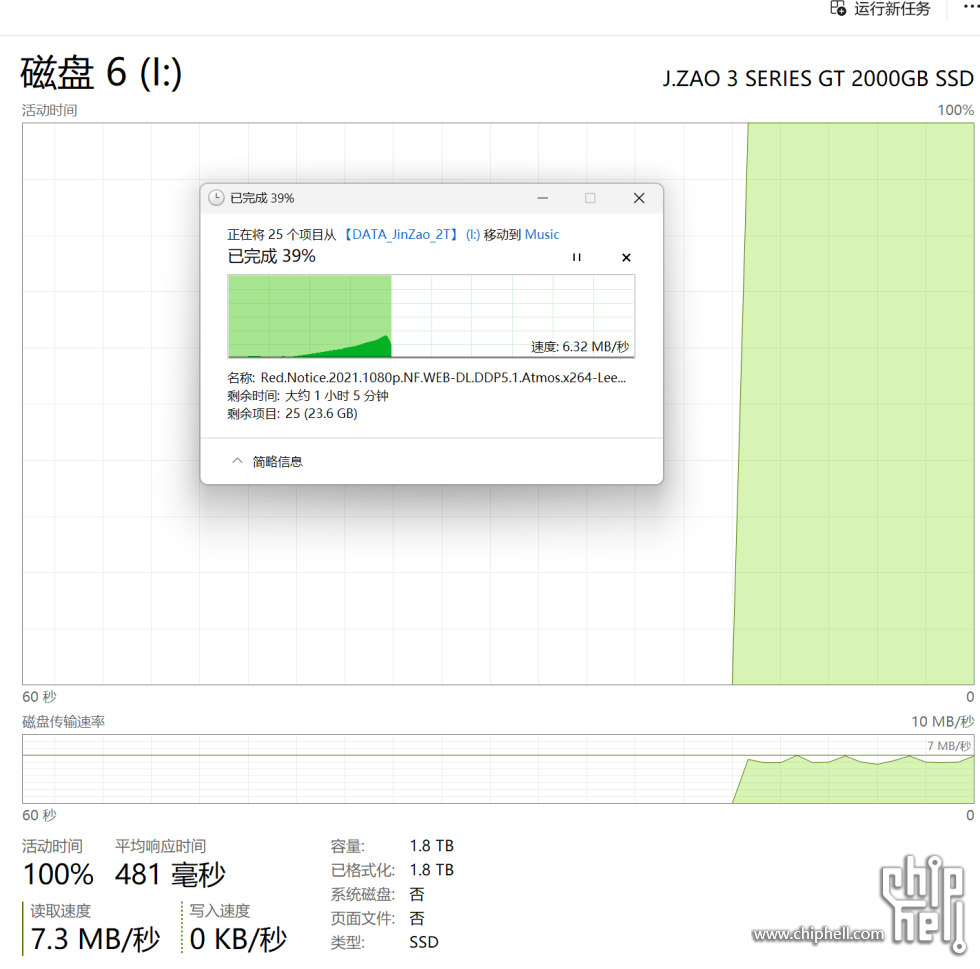
Task: Open the Music destination link
Action: tap(542, 234)
